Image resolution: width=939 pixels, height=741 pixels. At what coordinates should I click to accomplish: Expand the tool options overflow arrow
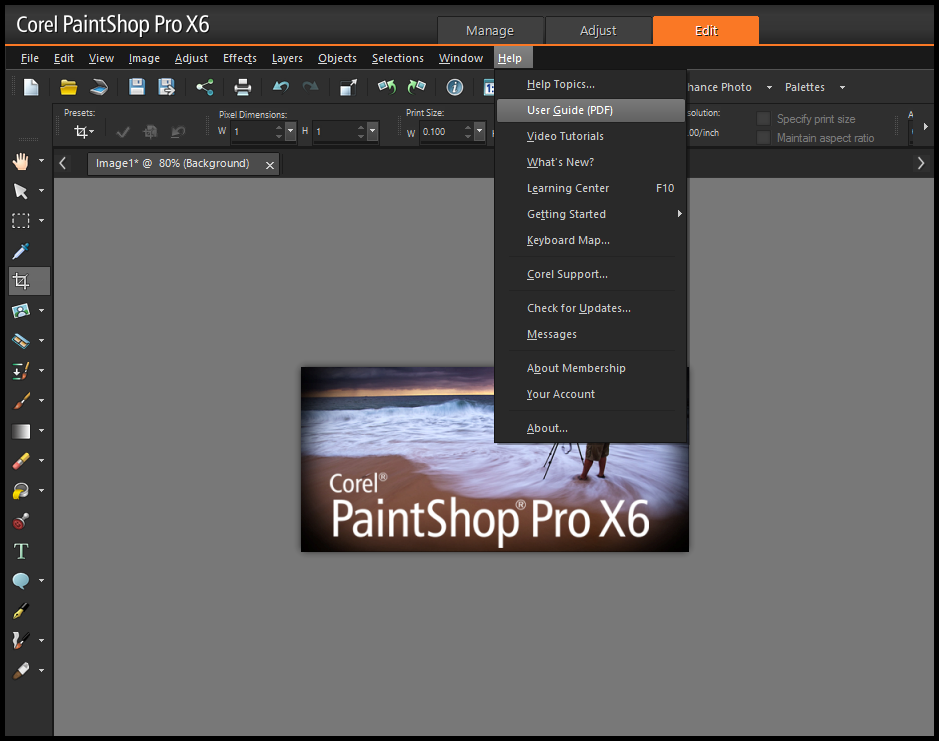tap(925, 126)
